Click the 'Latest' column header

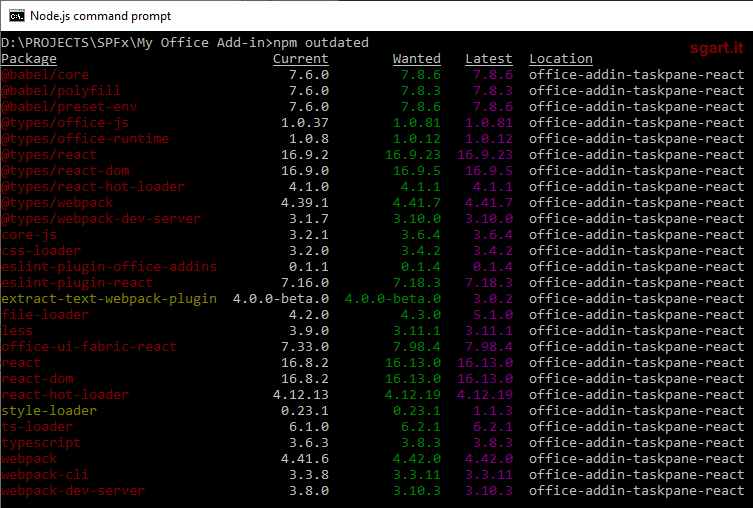[x=488, y=59]
